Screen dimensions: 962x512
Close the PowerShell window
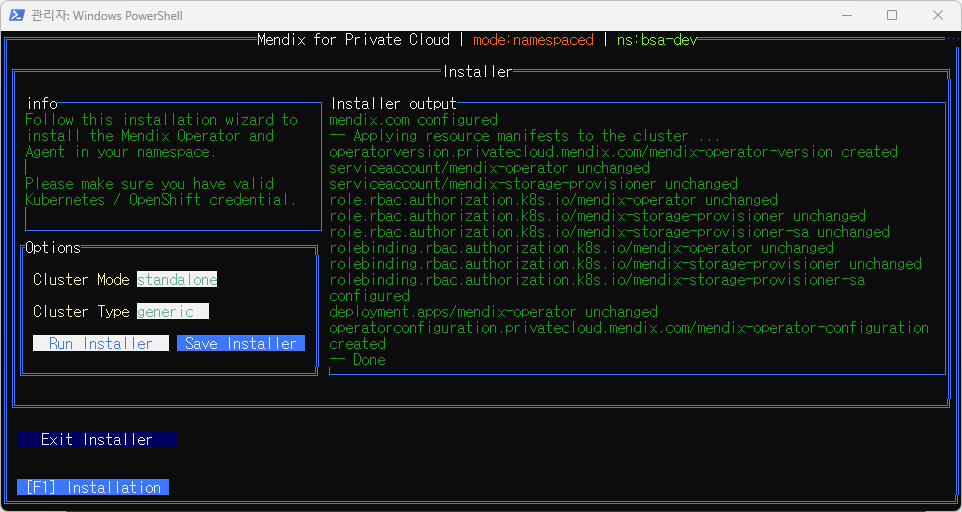coord(937,15)
